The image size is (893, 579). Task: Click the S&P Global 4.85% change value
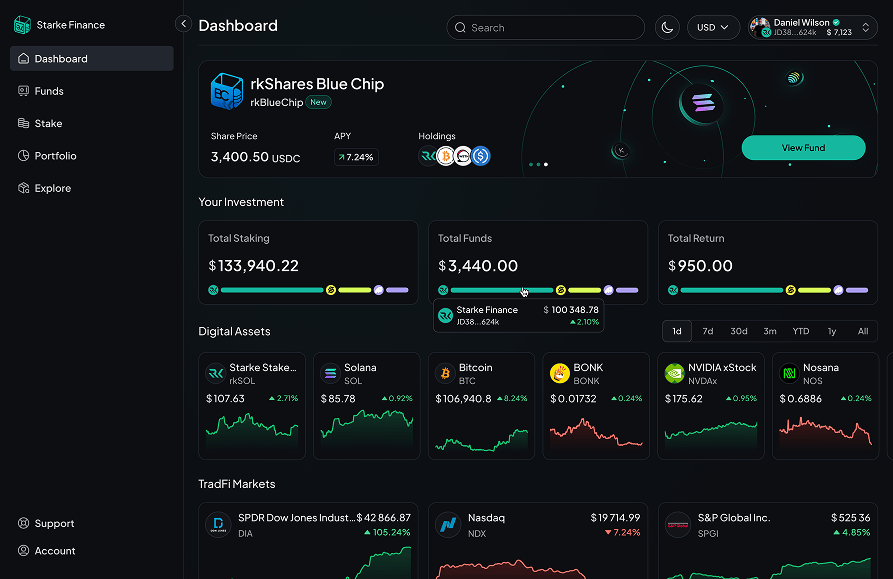852,532
